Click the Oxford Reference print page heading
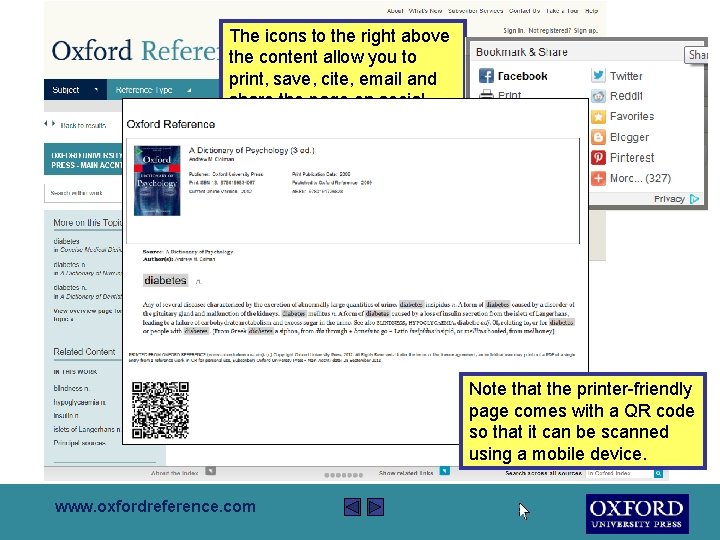Screen dimensions: 720x540 tap(171, 124)
